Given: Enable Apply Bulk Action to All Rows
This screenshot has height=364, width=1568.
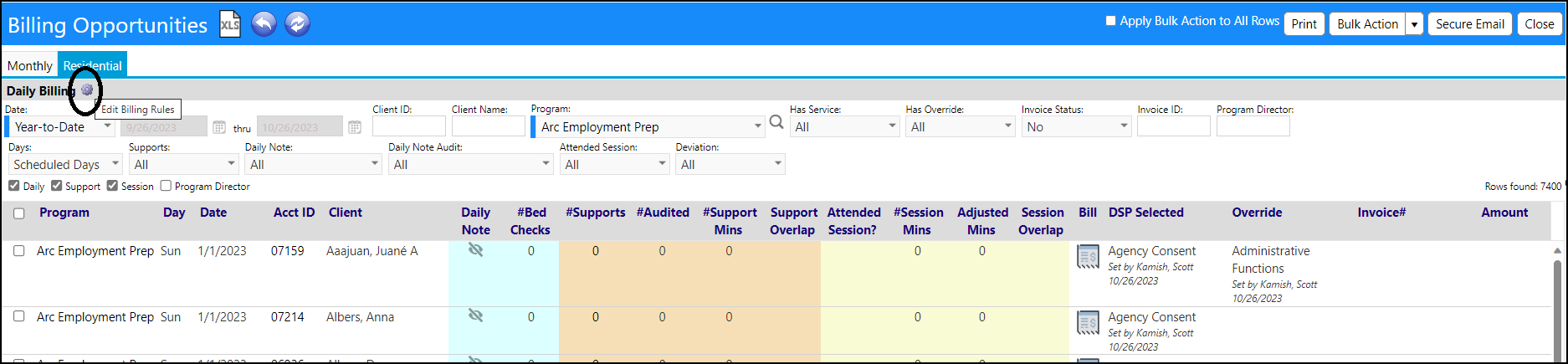Looking at the screenshot, I should (x=1110, y=21).
